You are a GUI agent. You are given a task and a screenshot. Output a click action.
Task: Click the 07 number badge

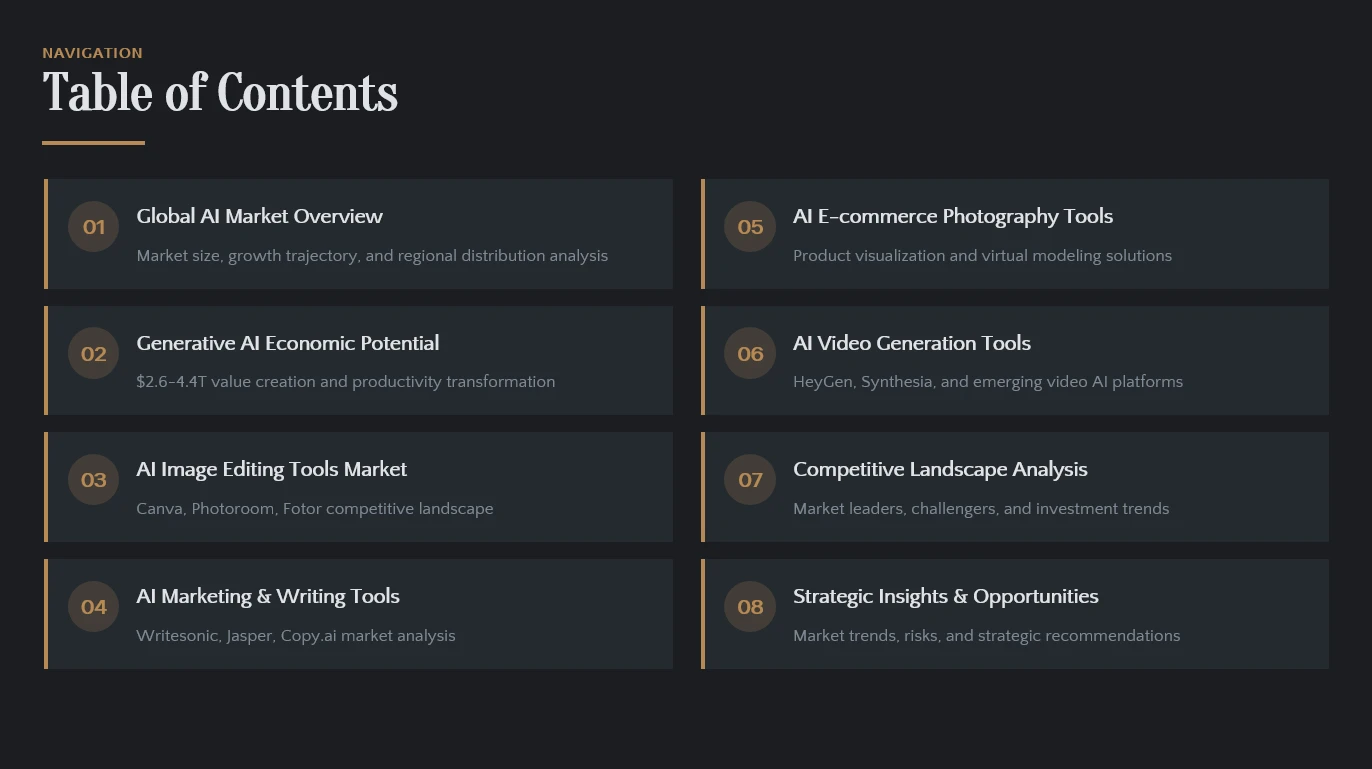coord(750,480)
